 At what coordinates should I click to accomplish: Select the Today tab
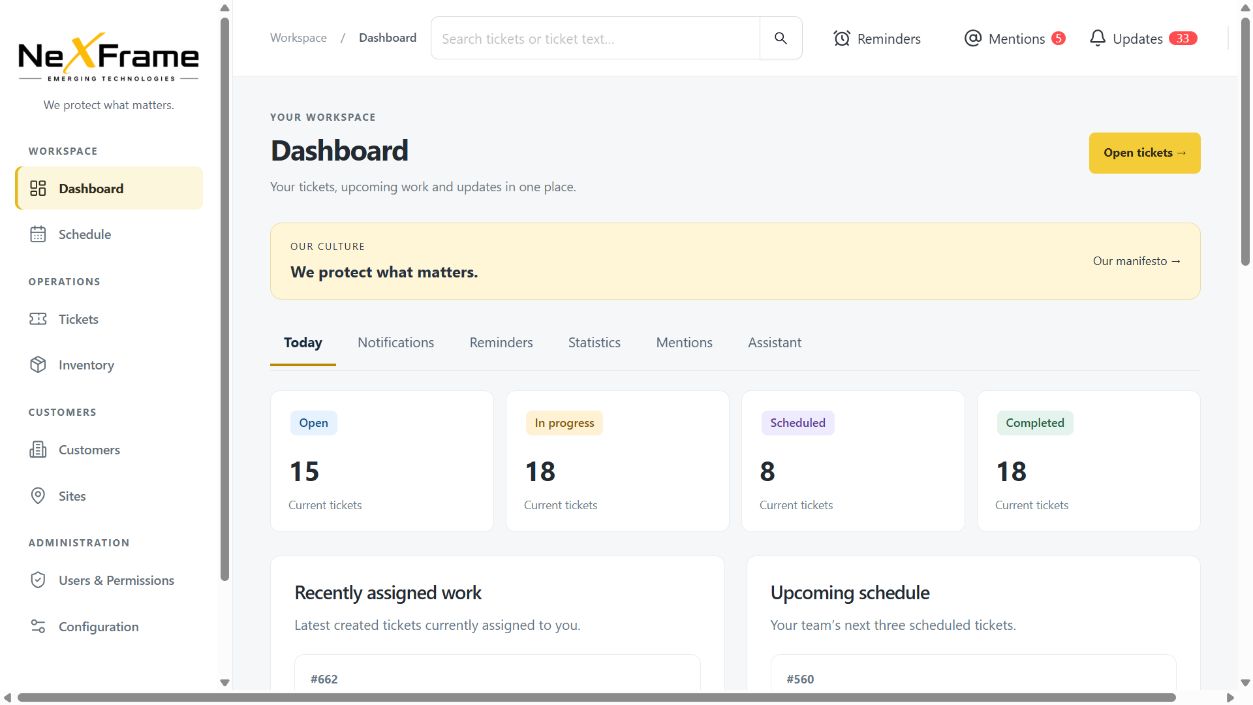(x=303, y=342)
